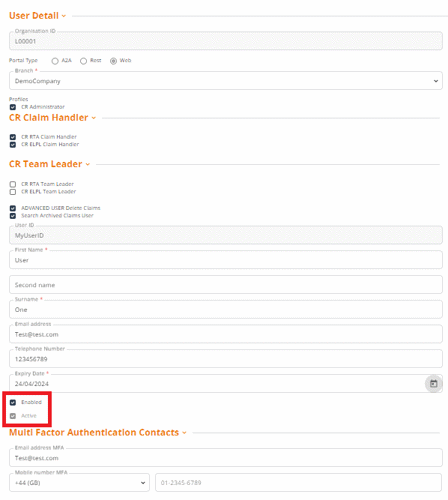The image size is (448, 500).
Task: Click the Email address MFA field
Action: (226, 458)
